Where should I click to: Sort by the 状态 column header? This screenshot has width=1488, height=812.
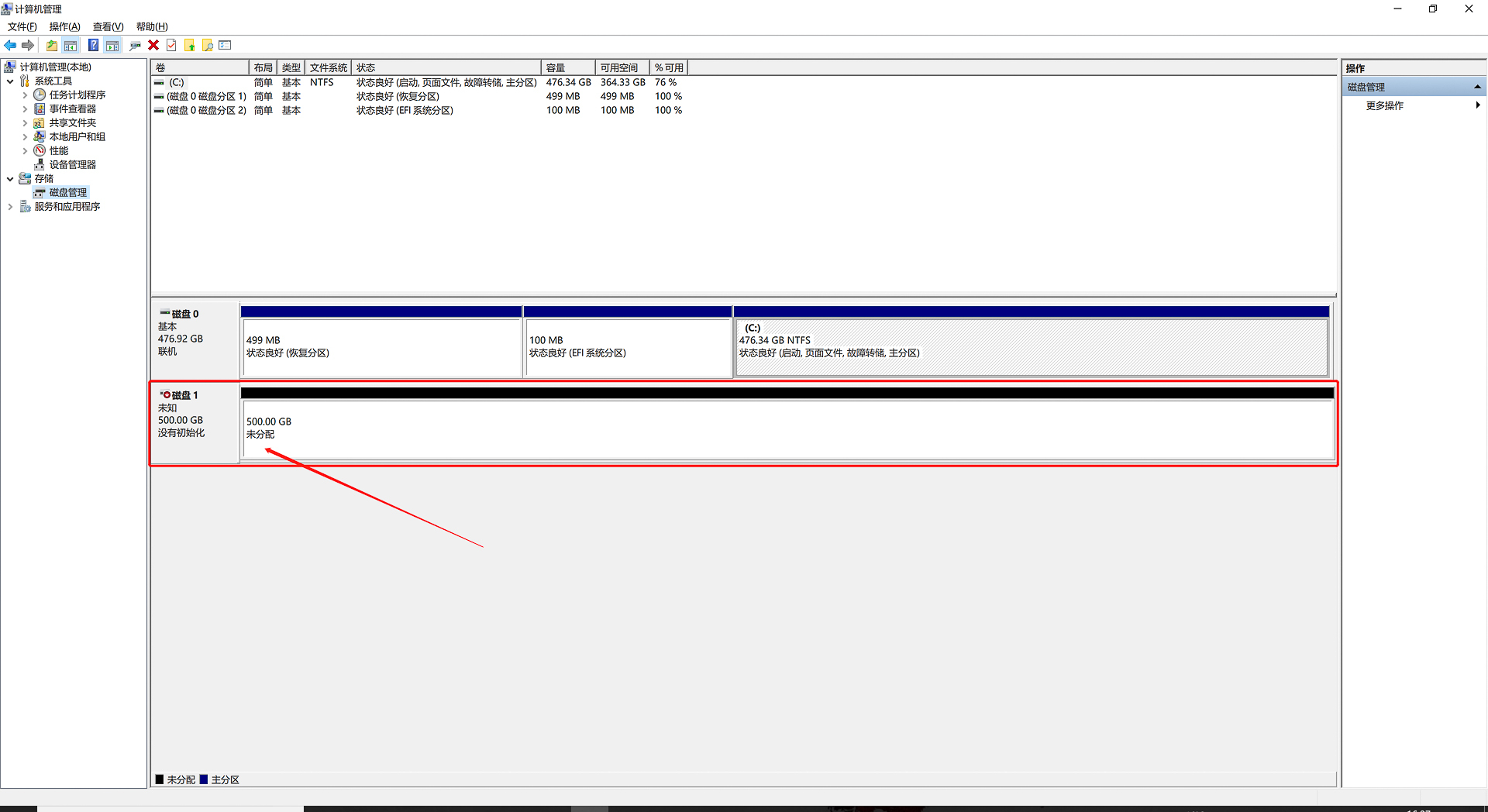446,68
